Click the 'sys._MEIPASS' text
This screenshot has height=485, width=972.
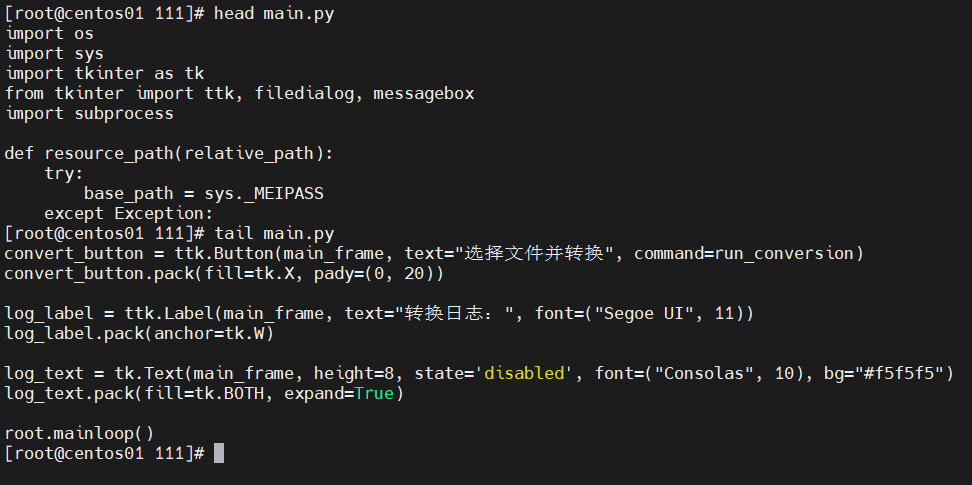point(264,194)
